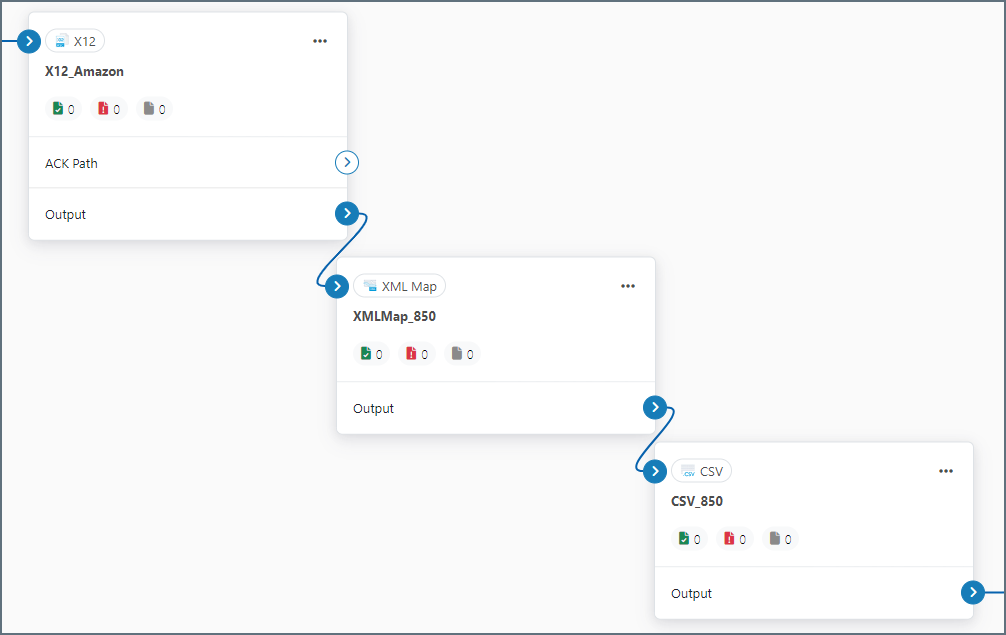Open the CSV_850 three-dot options menu
This screenshot has height=635, width=1006.
click(x=946, y=471)
